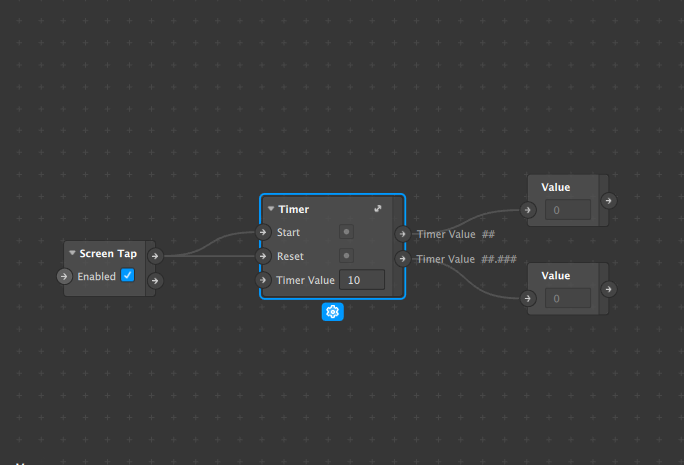Select the top Value node title
684x465 pixels.
[x=556, y=187]
